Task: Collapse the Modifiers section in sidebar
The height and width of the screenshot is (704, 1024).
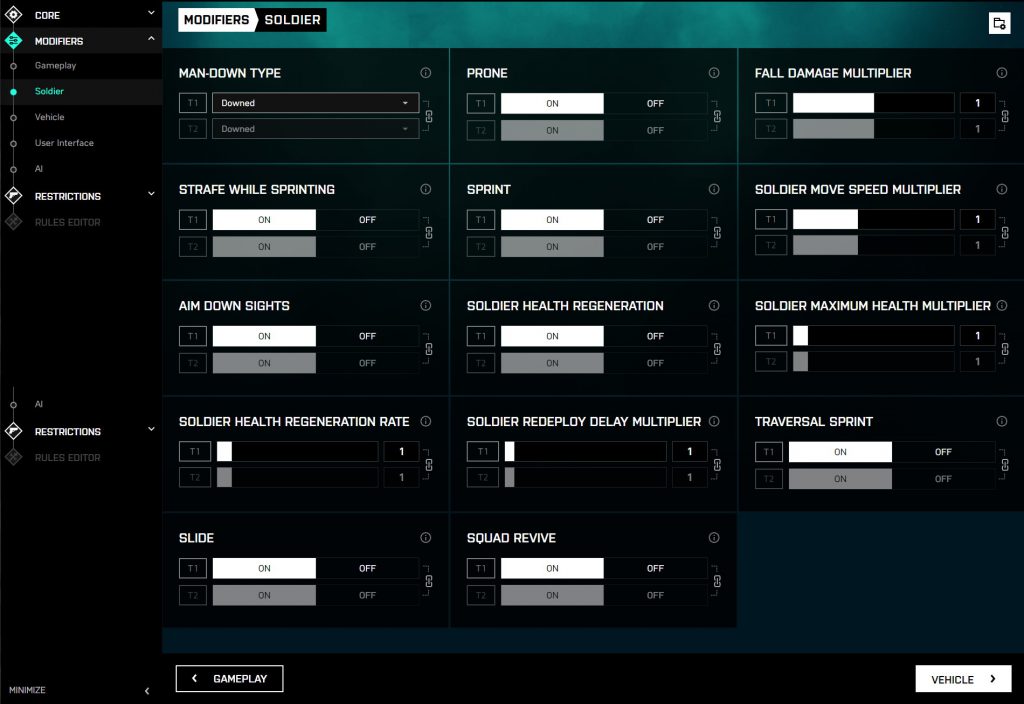Action: pyautogui.click(x=151, y=40)
